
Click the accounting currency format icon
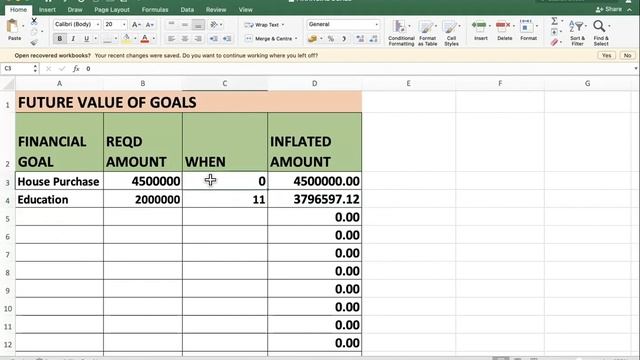coord(312,39)
